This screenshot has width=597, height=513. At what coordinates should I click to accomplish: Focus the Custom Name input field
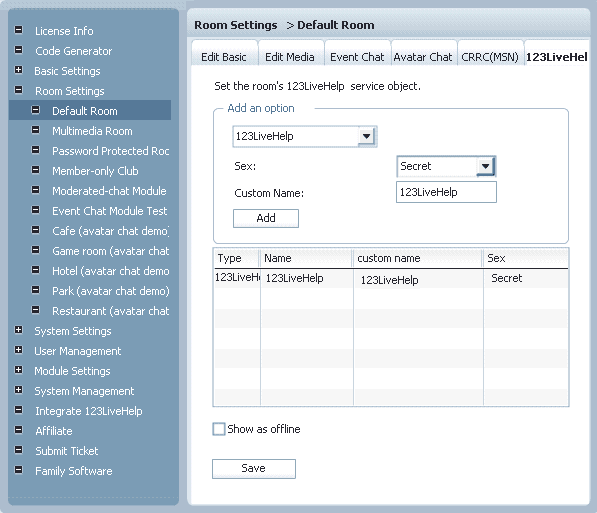(446, 192)
